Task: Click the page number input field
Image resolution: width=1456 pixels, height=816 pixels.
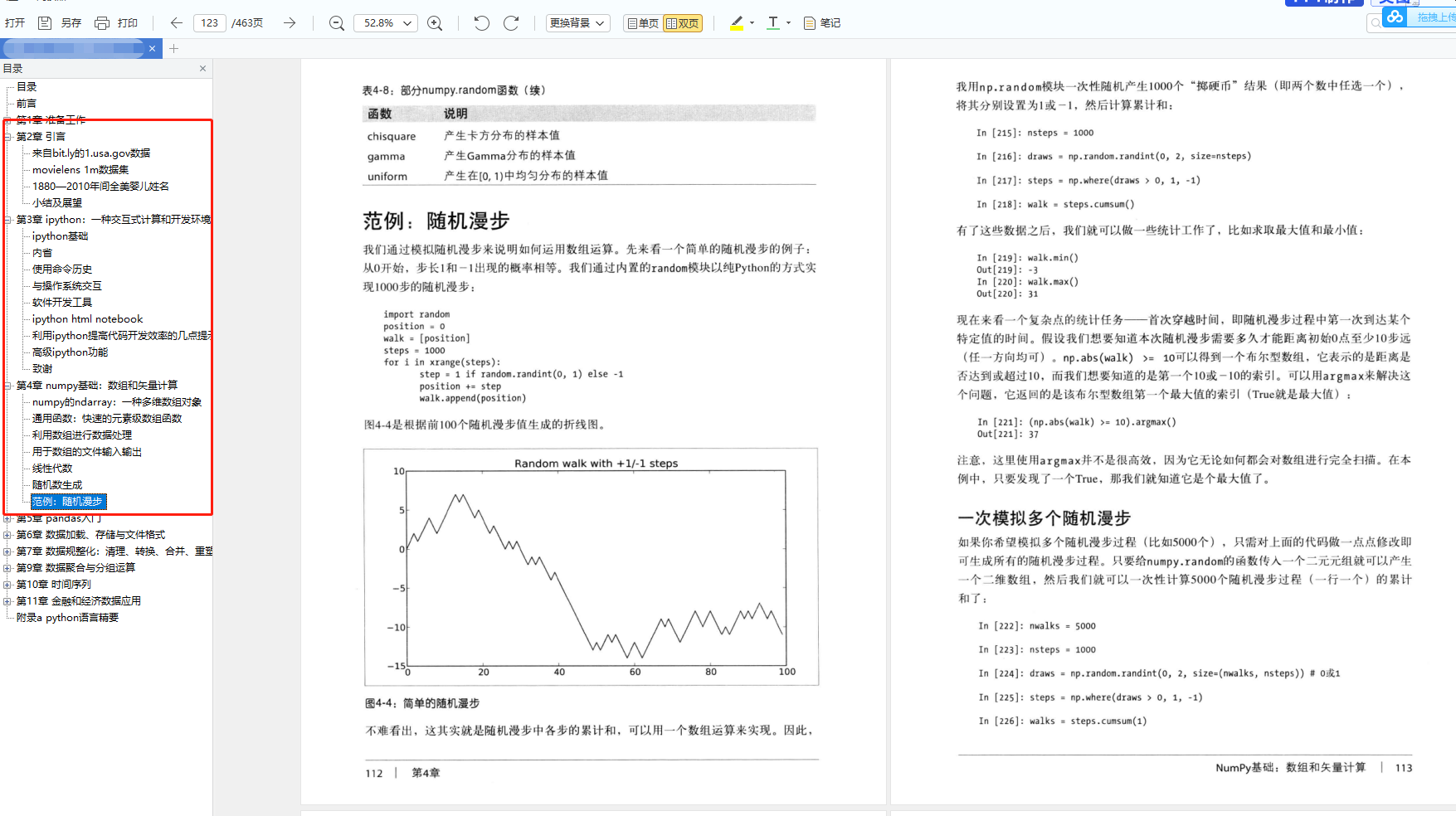Action: click(x=210, y=23)
